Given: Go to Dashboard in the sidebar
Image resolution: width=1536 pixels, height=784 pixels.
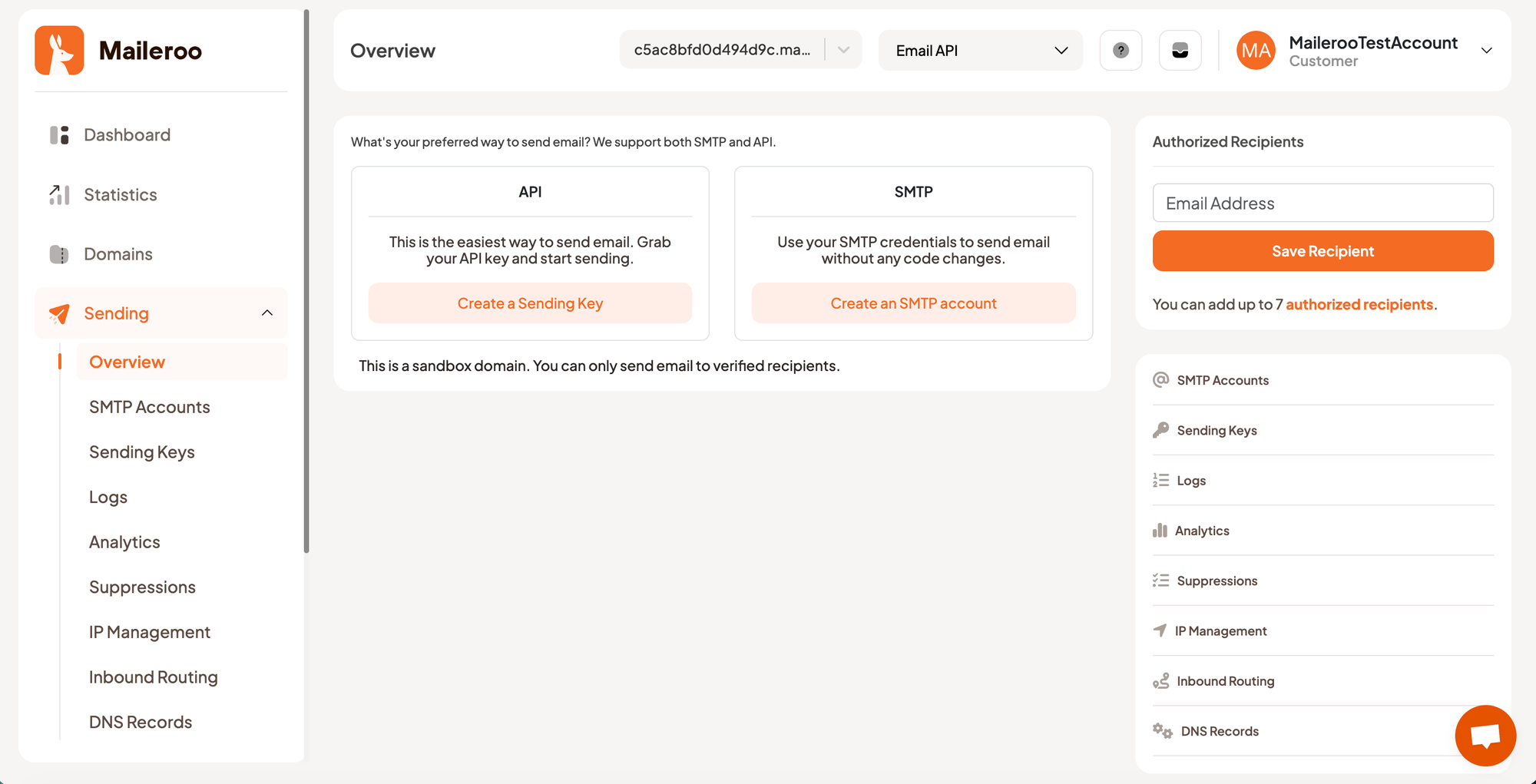Looking at the screenshot, I should click(127, 135).
